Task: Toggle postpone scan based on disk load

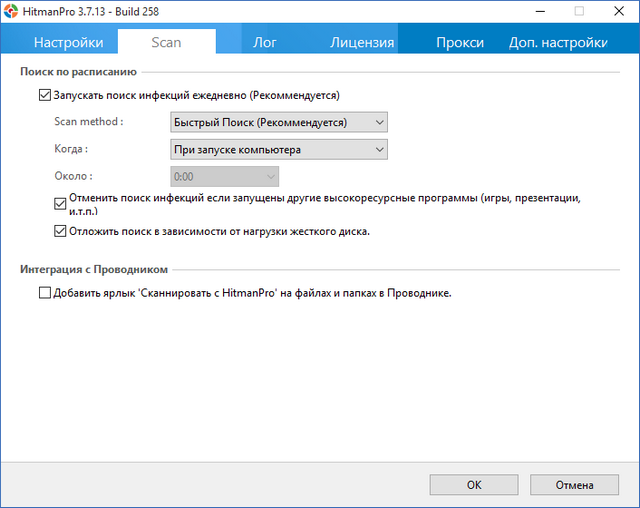Action: click(60, 231)
